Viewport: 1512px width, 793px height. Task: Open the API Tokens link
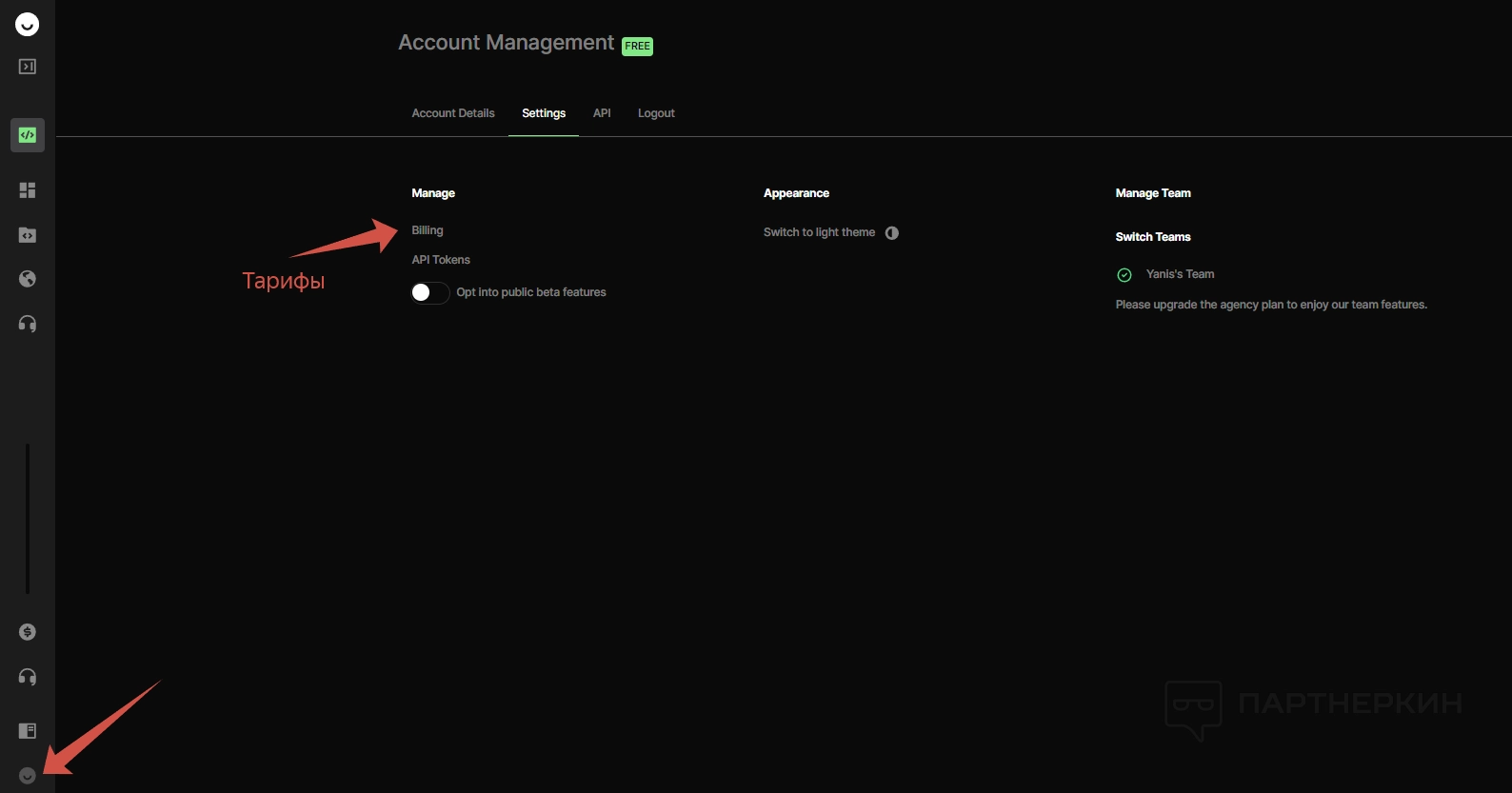(441, 260)
